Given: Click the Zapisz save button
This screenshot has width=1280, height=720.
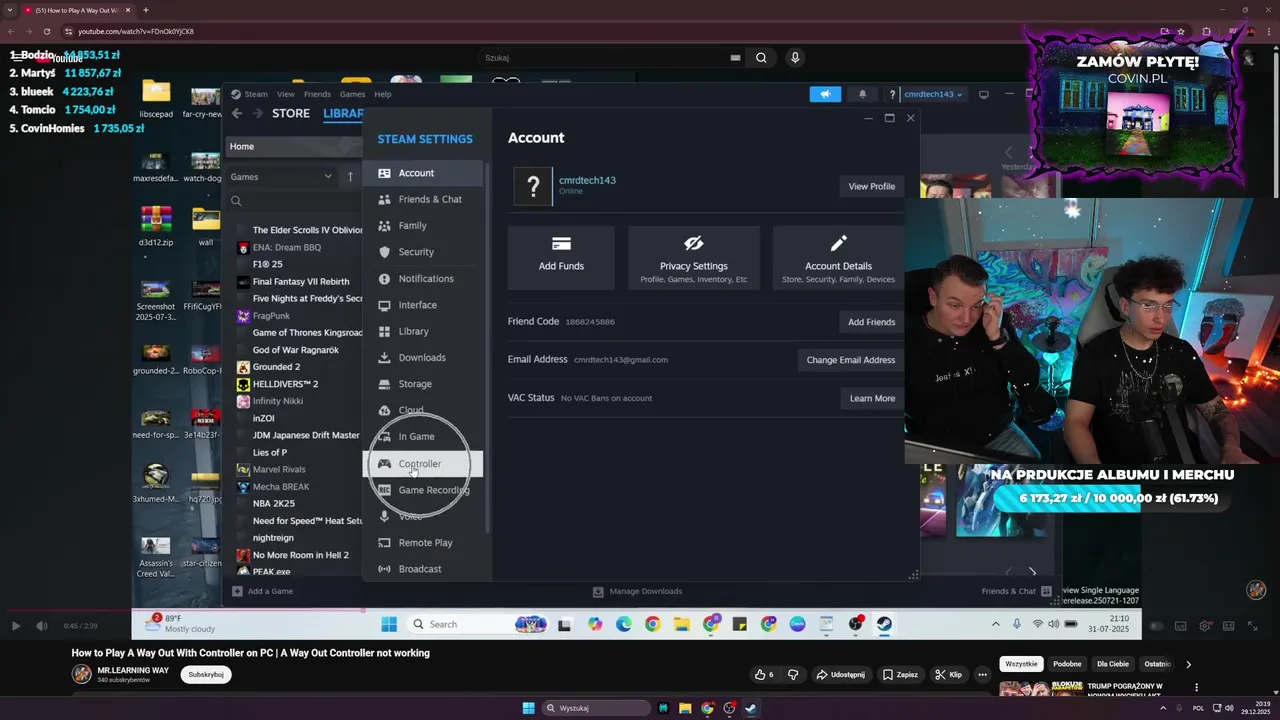Looking at the screenshot, I should [900, 674].
